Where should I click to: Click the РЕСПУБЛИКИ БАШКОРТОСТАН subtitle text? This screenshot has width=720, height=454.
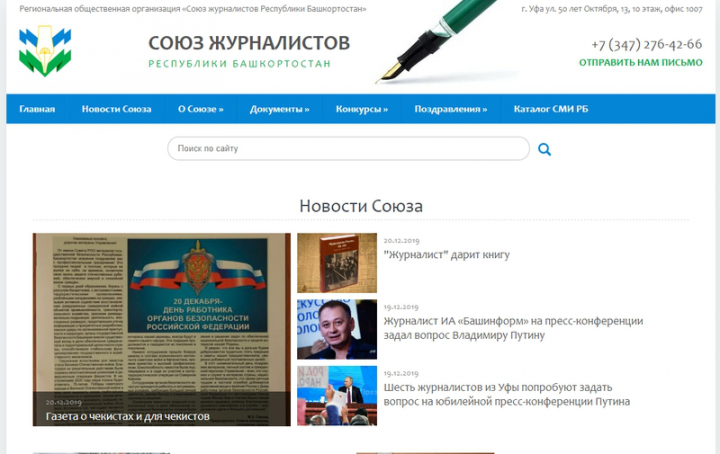coord(239,64)
